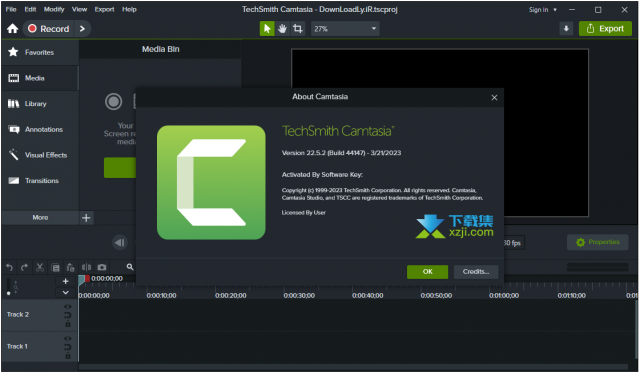
Task: Click the timeline zoom slider handle
Action: pos(9,293)
